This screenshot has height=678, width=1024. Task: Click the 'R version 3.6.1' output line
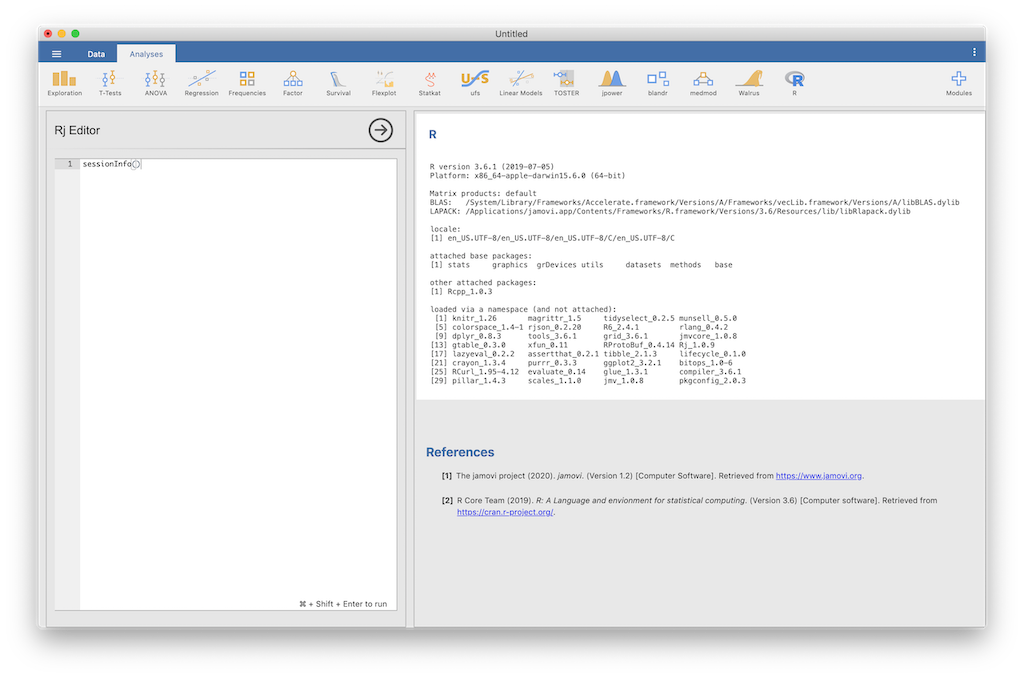coord(491,167)
